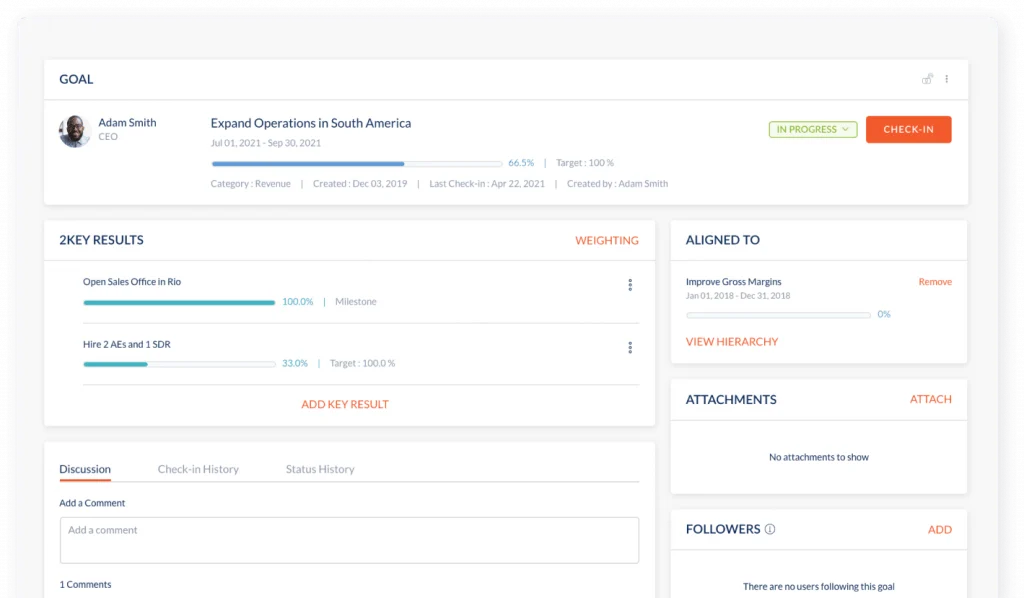
Task: Click the Open Sales Office in Rio progress bar
Action: point(179,302)
